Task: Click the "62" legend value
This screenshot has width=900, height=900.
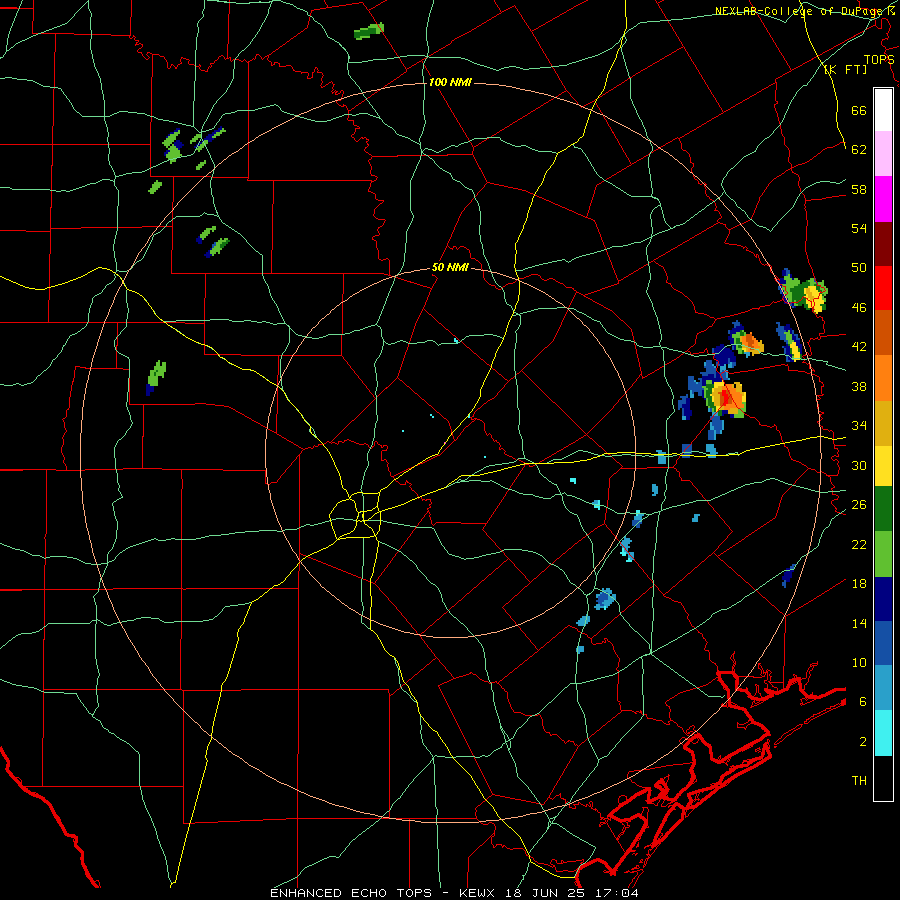Action: point(859,150)
